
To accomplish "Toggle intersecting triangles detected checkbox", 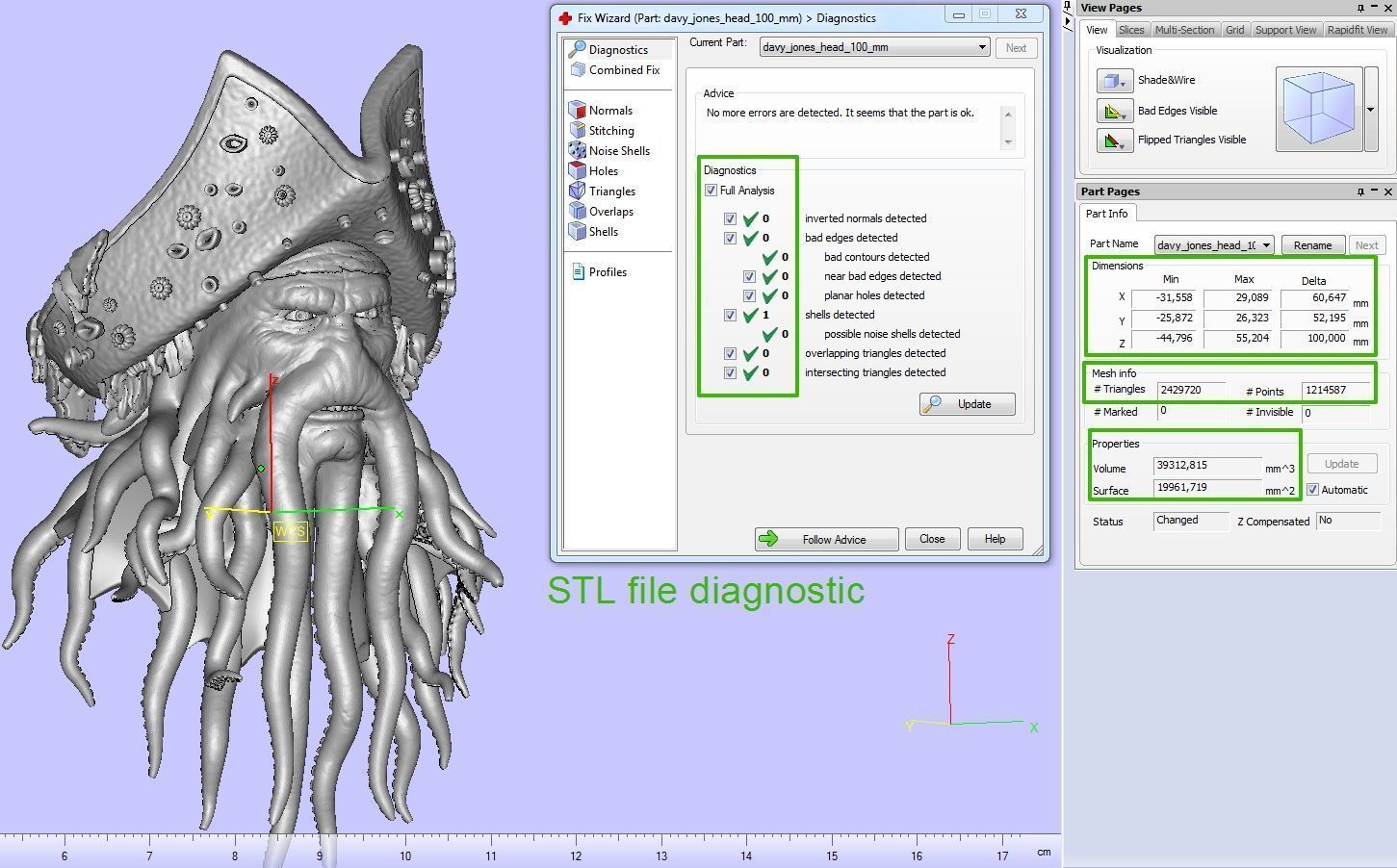I will tap(730, 372).
